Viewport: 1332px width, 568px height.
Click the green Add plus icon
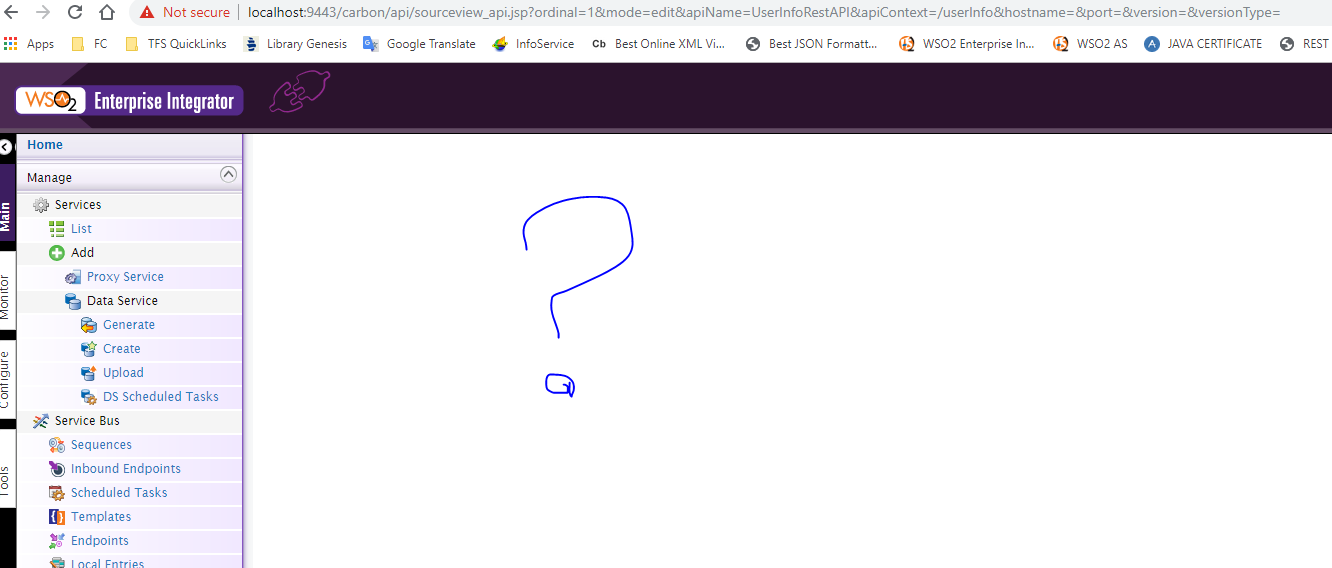(57, 253)
